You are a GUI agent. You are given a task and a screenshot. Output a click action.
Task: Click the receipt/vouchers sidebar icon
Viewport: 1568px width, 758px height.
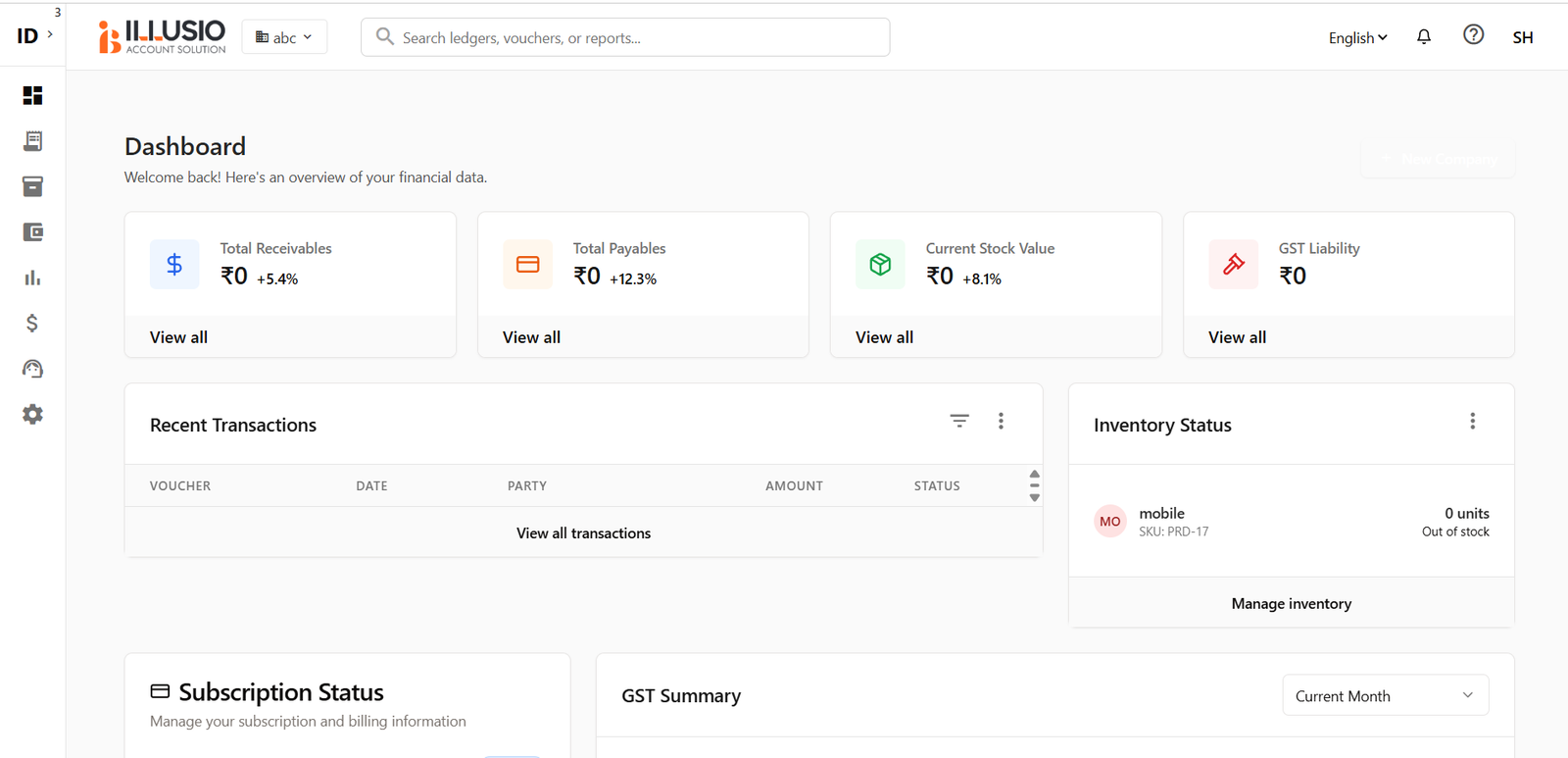(x=32, y=141)
